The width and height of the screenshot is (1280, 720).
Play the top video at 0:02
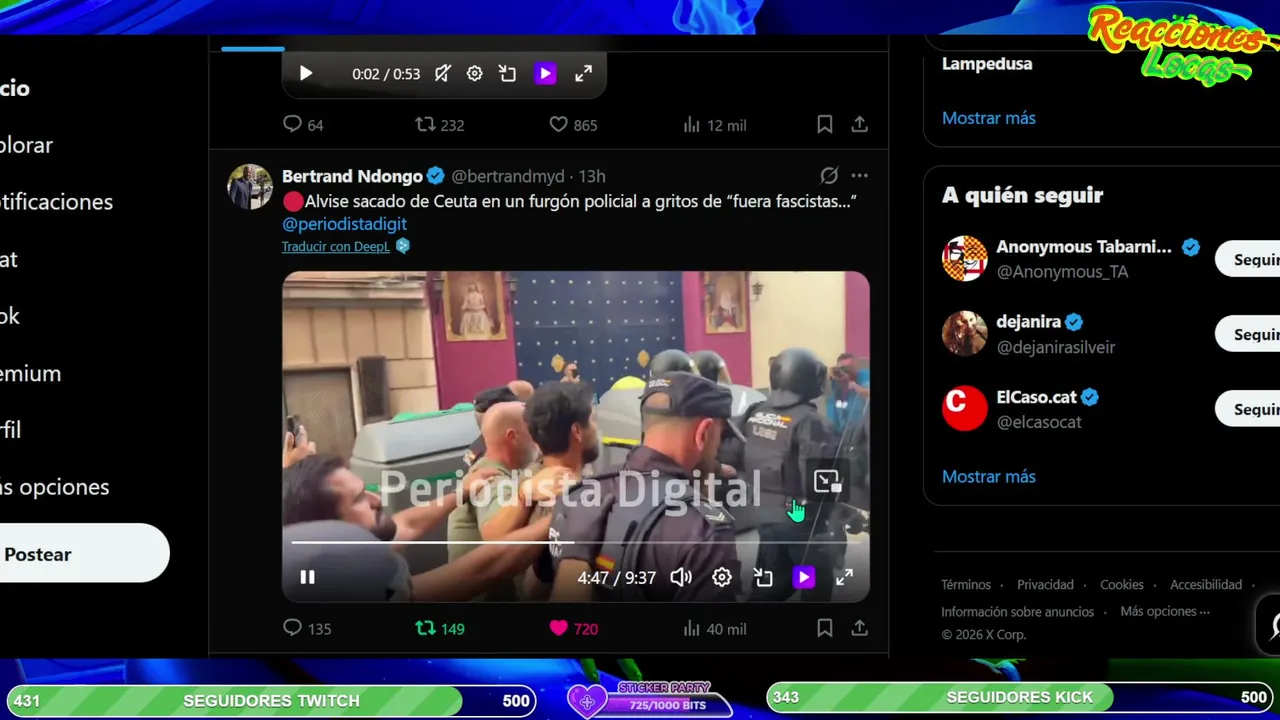(x=306, y=73)
